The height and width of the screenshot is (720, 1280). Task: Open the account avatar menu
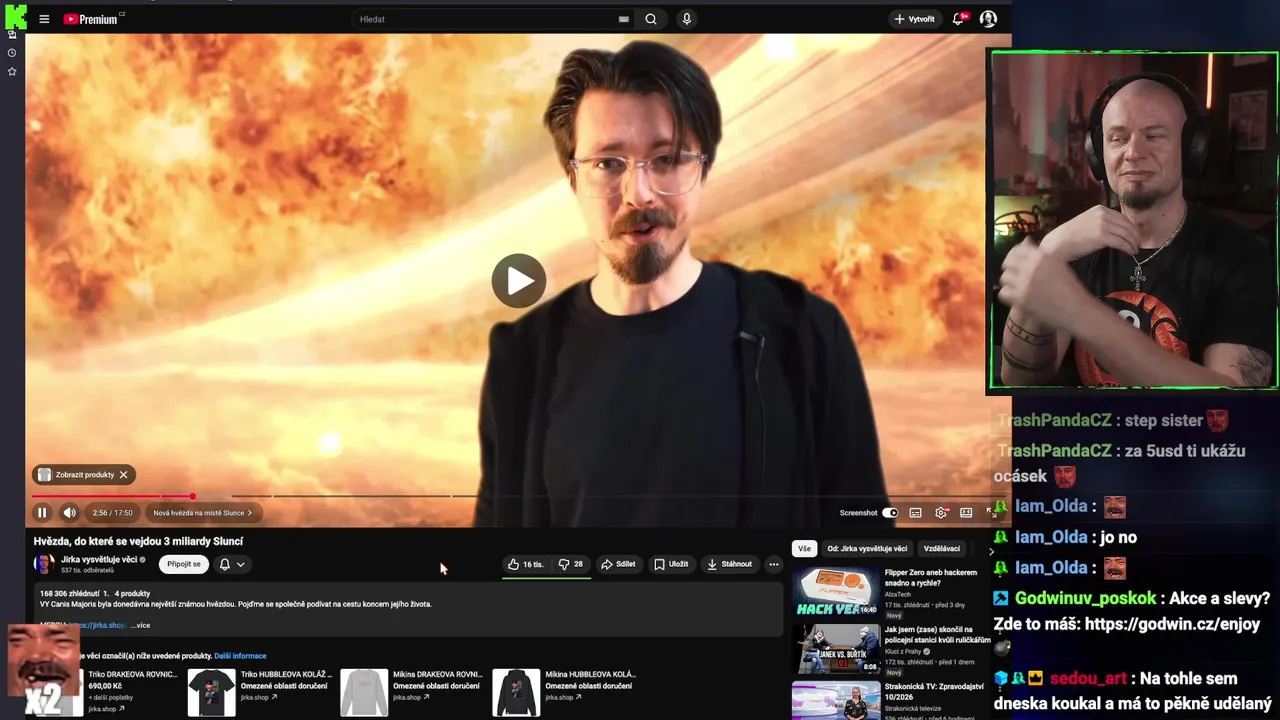point(988,19)
